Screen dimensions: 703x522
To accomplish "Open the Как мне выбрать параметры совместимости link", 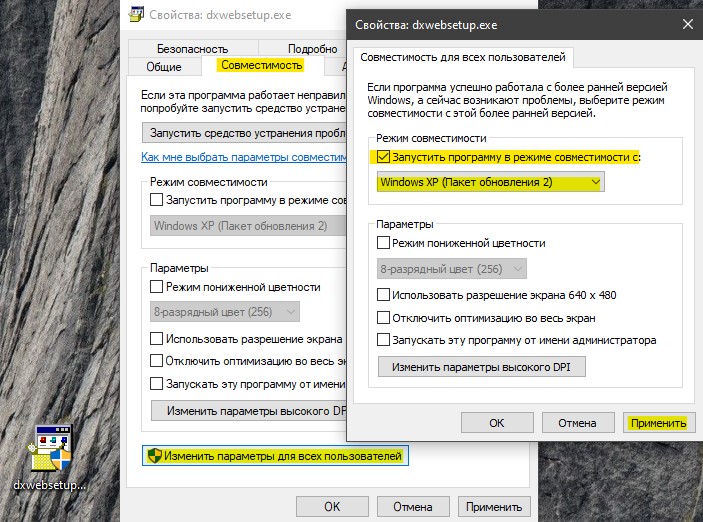I will [x=244, y=157].
